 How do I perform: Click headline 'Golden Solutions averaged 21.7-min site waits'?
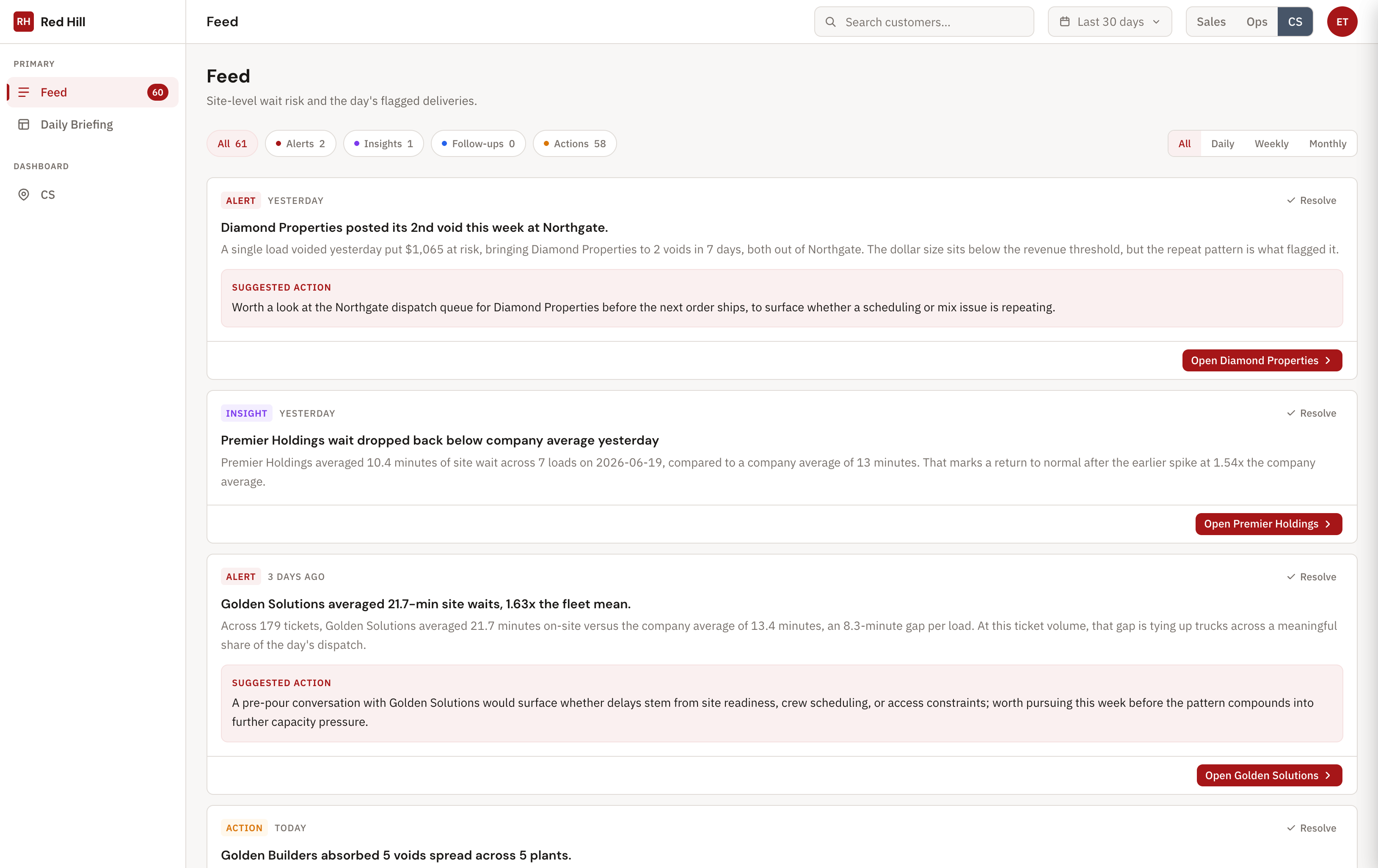pyautogui.click(x=426, y=604)
